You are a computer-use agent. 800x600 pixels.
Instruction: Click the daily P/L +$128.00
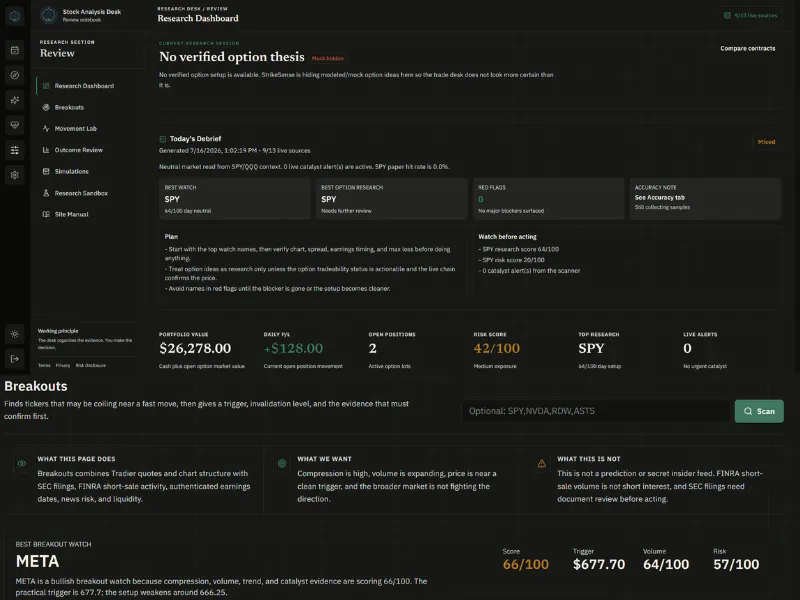pos(293,348)
